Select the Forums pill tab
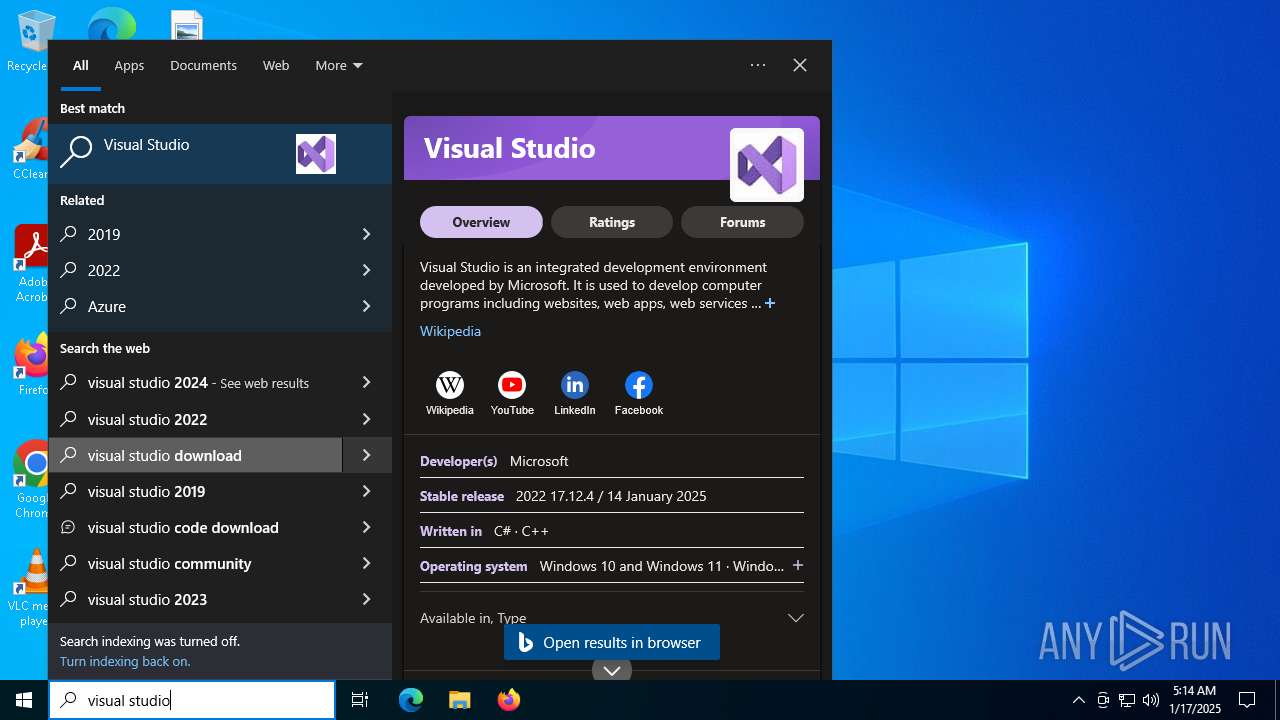This screenshot has height=720, width=1280. pos(742,222)
